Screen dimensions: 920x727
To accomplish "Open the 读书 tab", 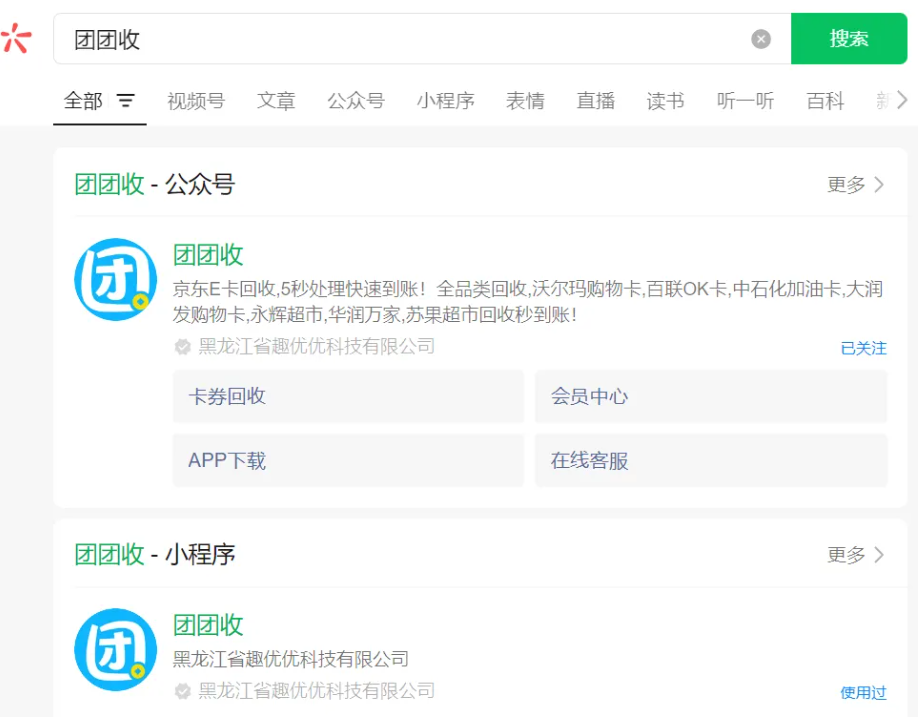I will point(666,101).
